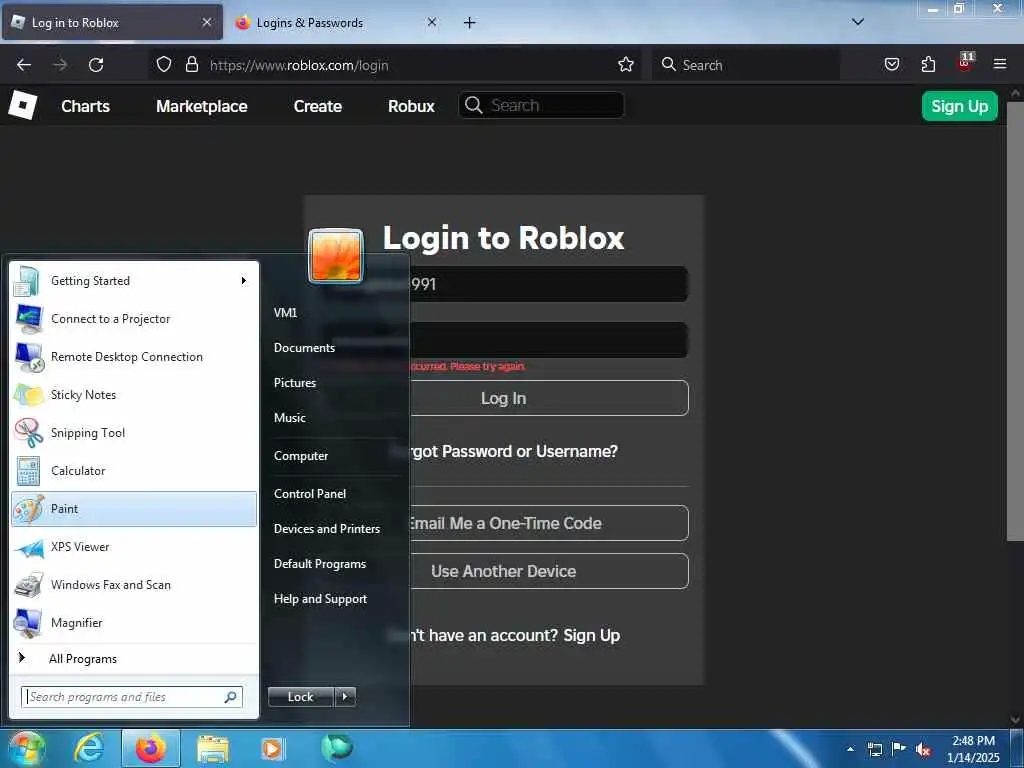The image size is (1024, 768).
Task: Open shutdown options arrow beside Lock
Action: 345,697
